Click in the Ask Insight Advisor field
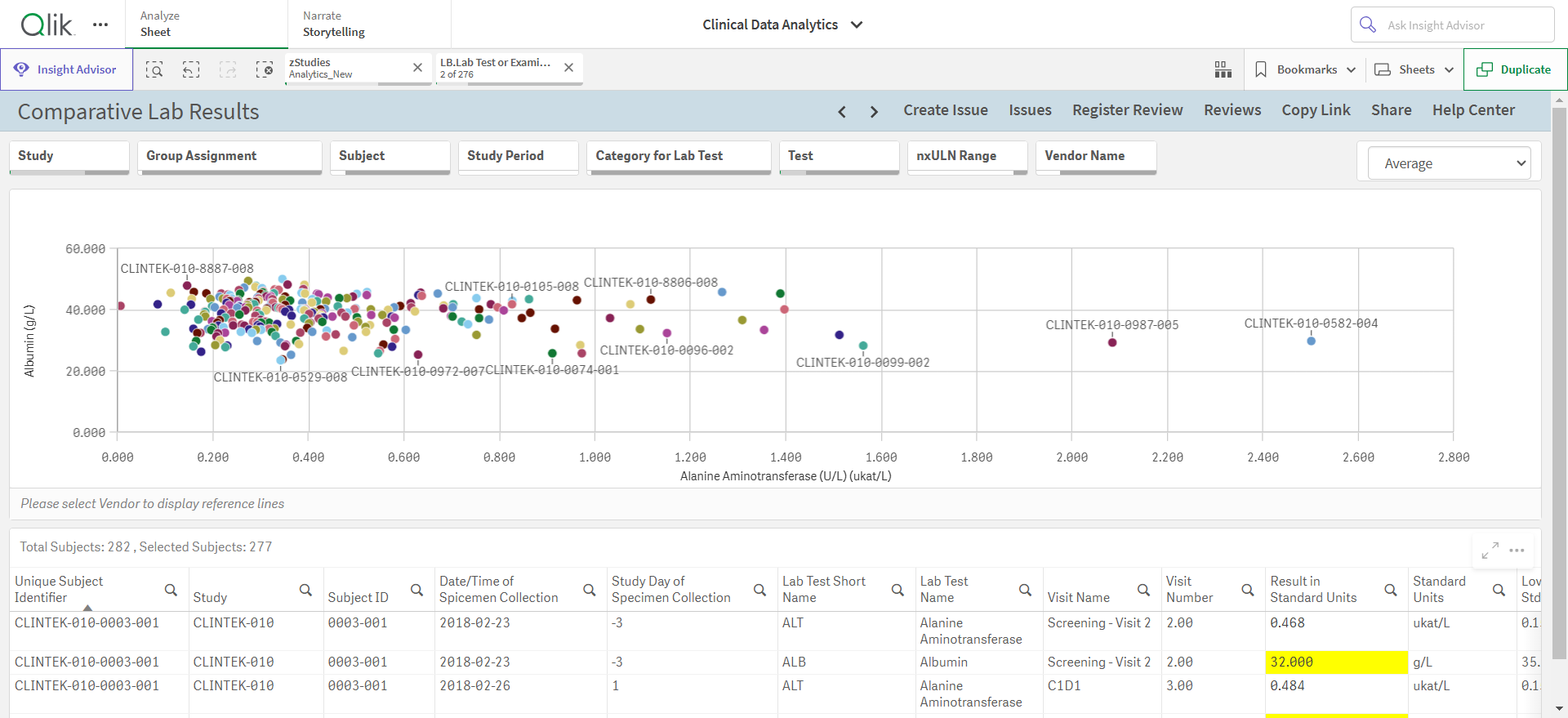This screenshot has height=718, width=1568. coord(1452,25)
